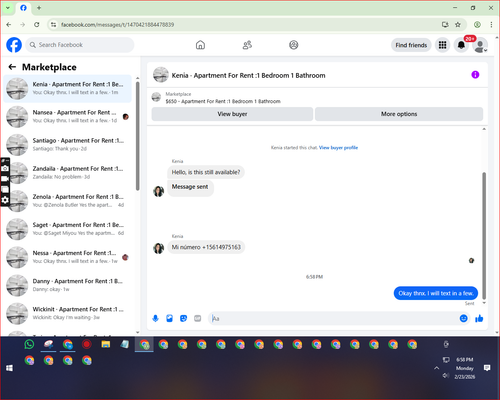Open the View buyer profile link
Image resolution: width=500 pixels, height=400 pixels.
coord(338,148)
